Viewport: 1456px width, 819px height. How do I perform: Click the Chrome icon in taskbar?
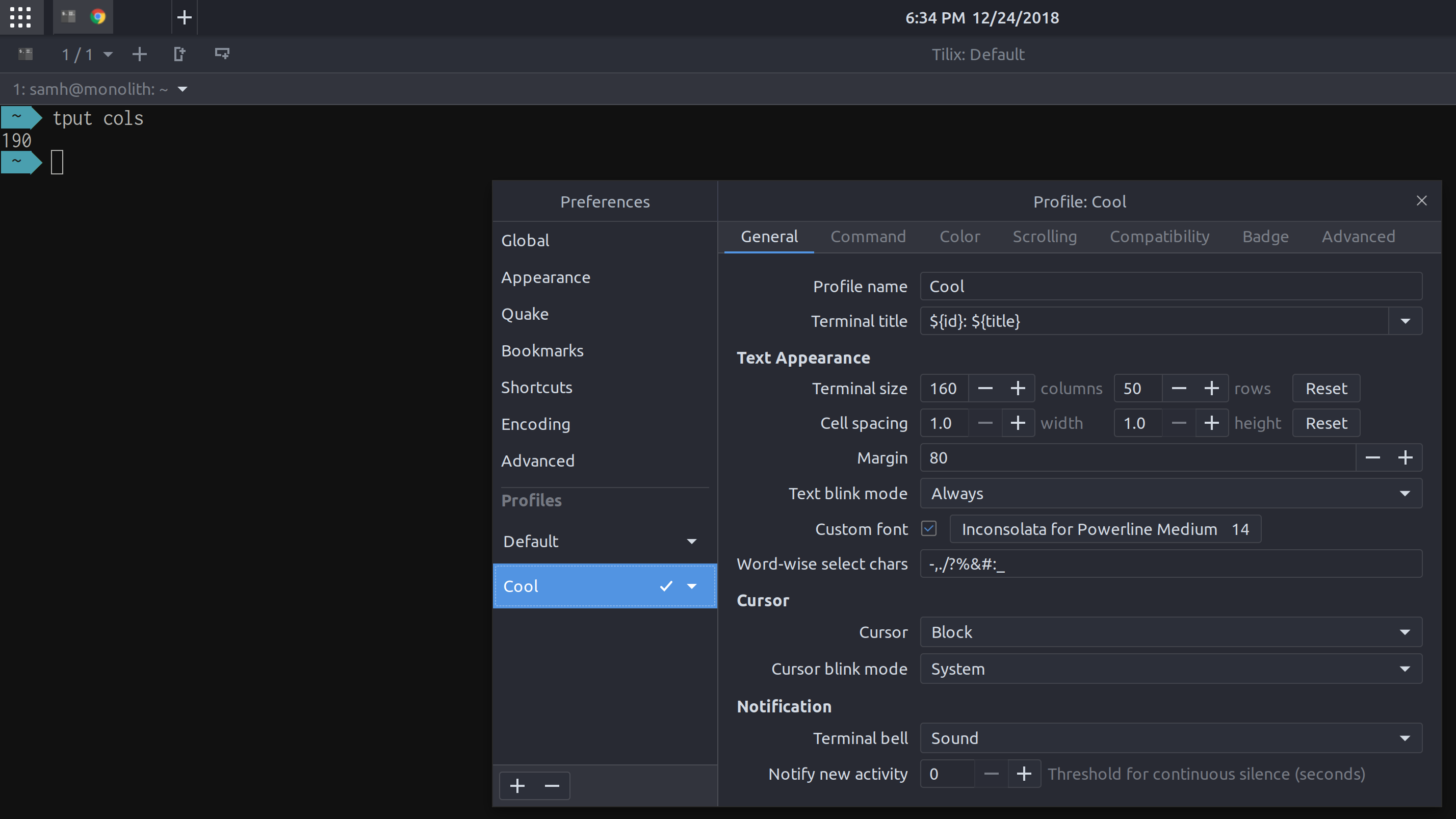(98, 17)
